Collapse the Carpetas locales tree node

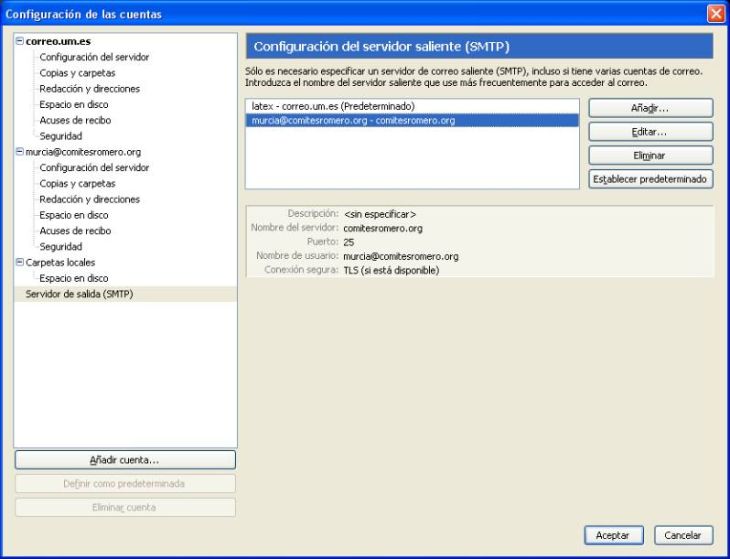point(20,262)
